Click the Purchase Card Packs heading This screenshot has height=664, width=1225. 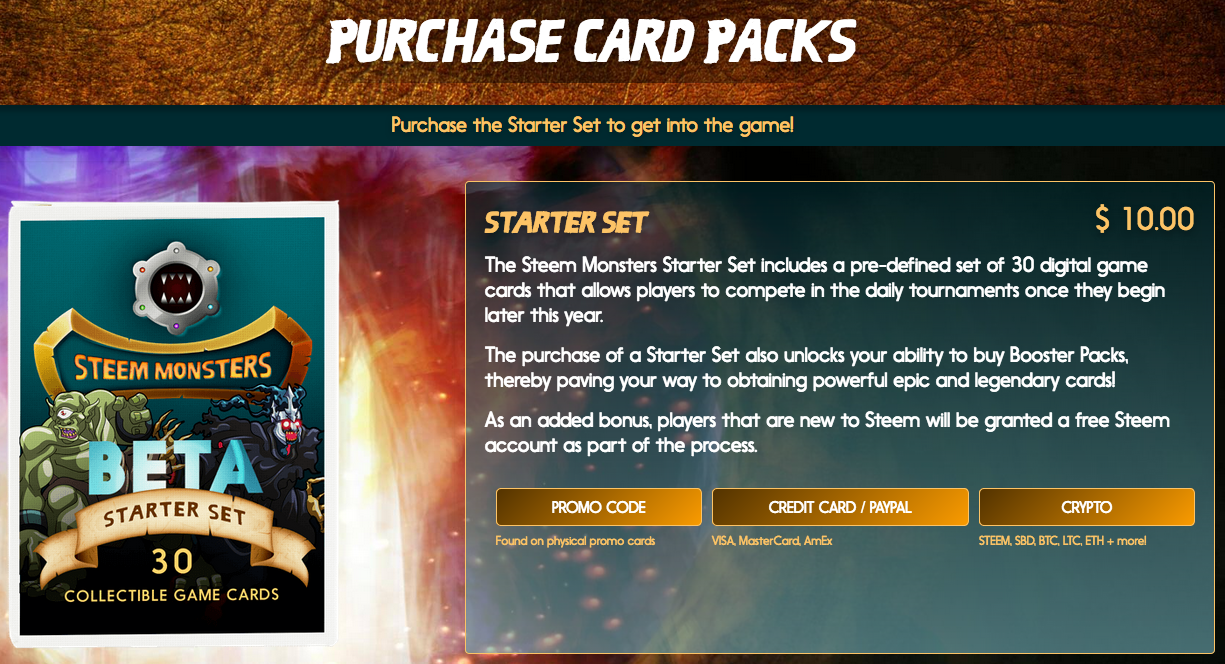point(591,41)
